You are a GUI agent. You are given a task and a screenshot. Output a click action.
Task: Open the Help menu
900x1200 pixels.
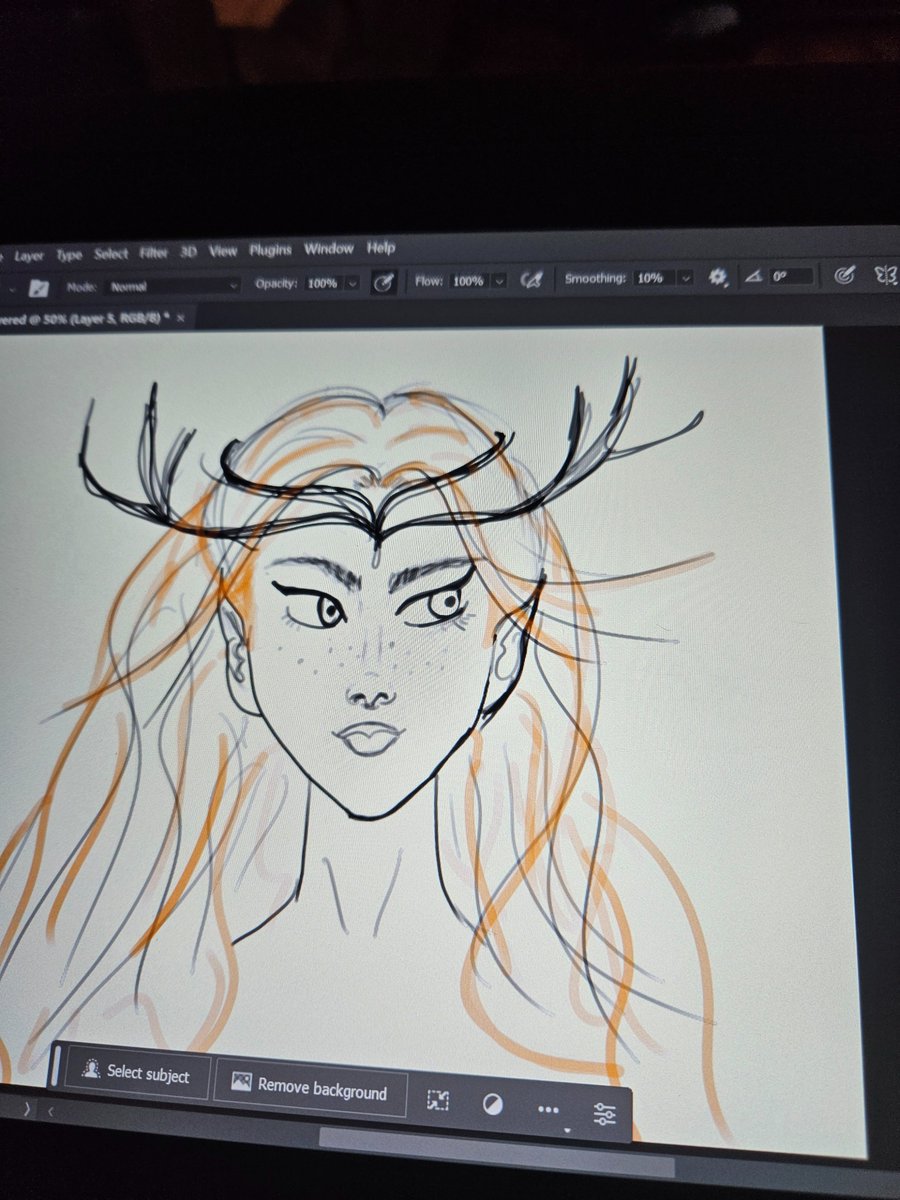pyautogui.click(x=381, y=248)
